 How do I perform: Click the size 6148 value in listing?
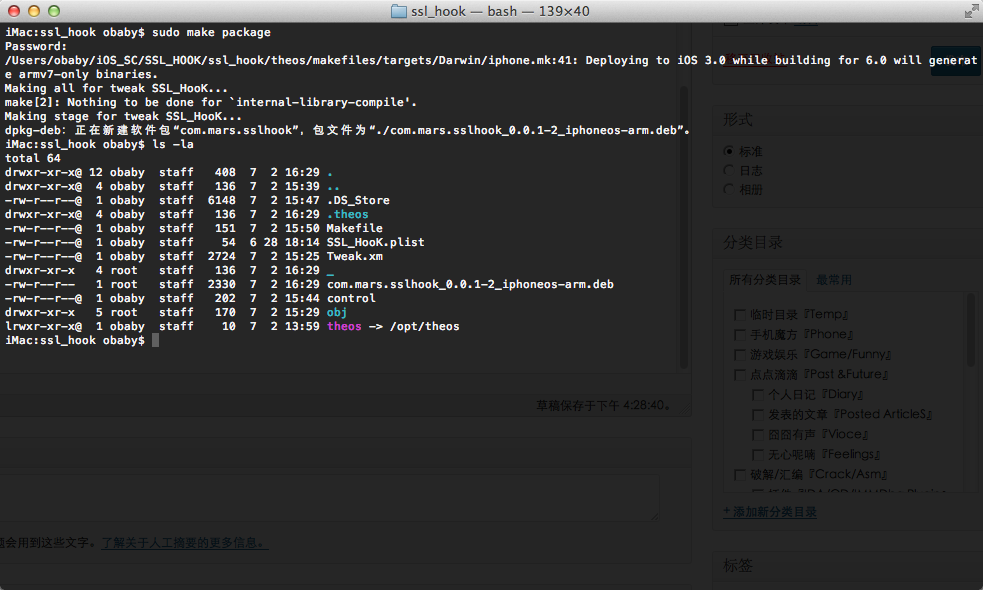(x=222, y=200)
